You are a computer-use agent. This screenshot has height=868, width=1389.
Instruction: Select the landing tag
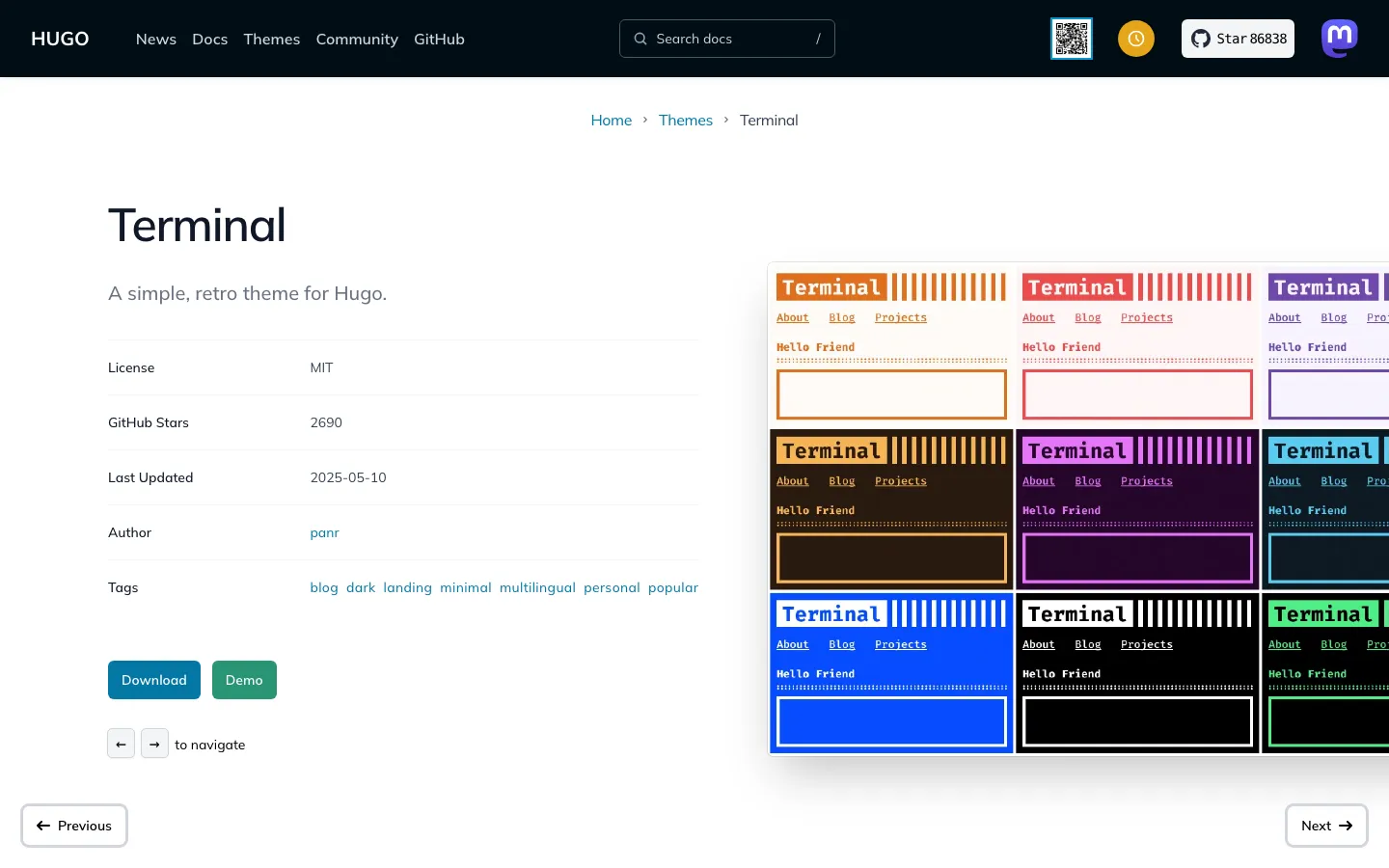408,587
